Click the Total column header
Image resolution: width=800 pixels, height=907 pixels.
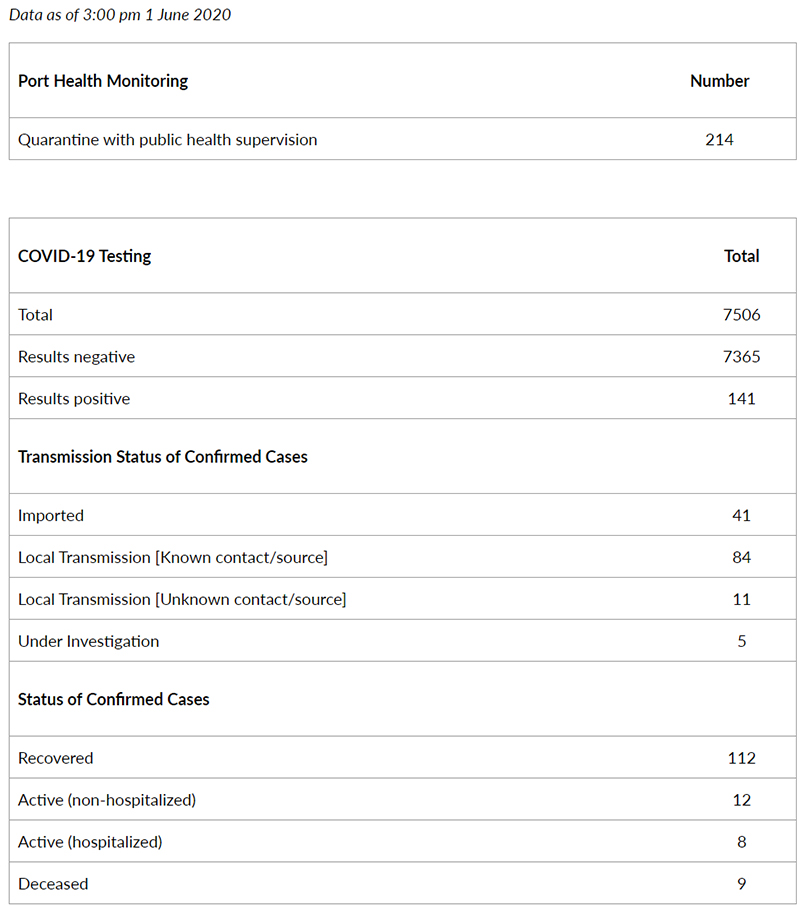click(742, 256)
